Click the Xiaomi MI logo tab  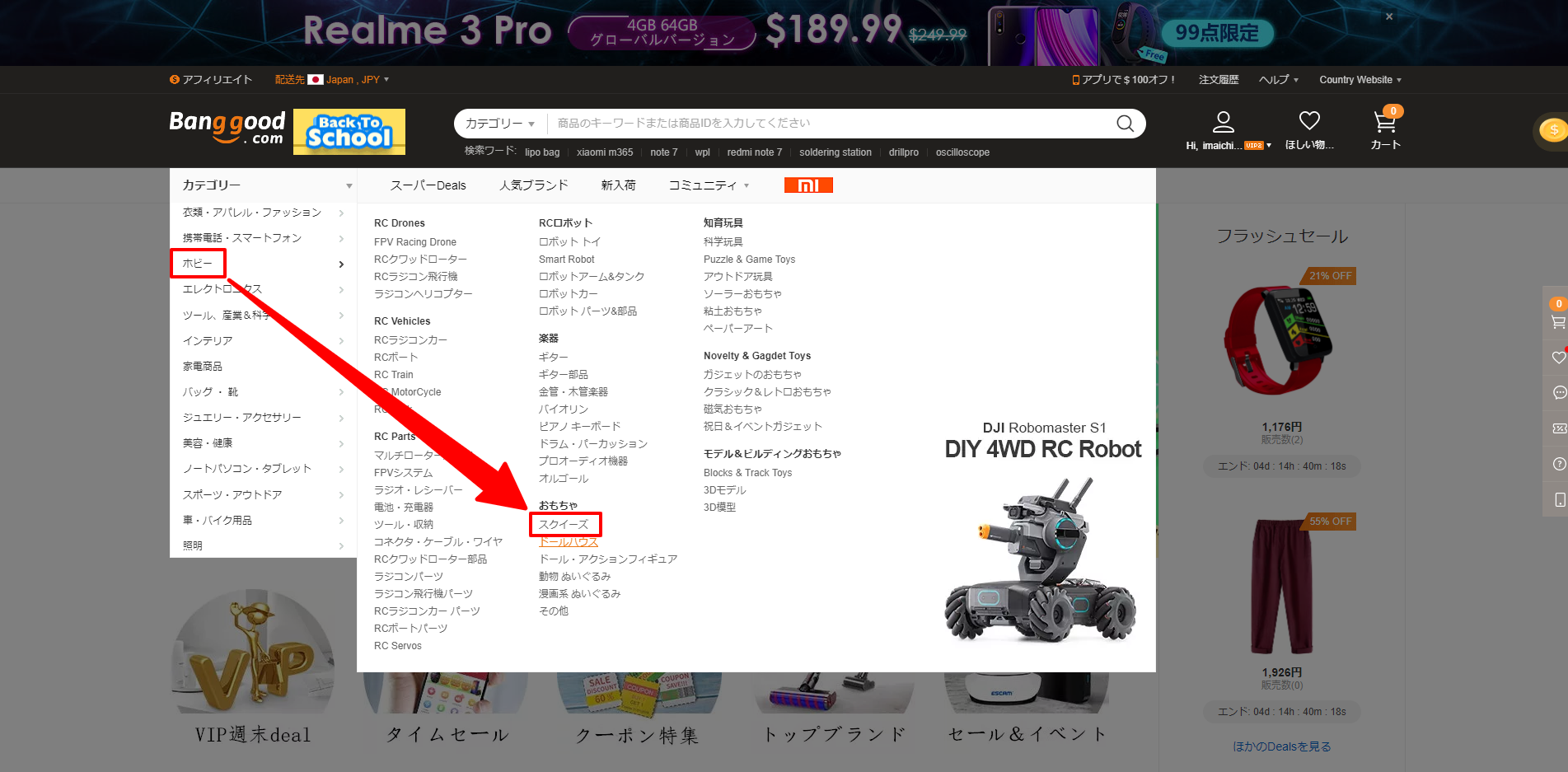coord(808,185)
